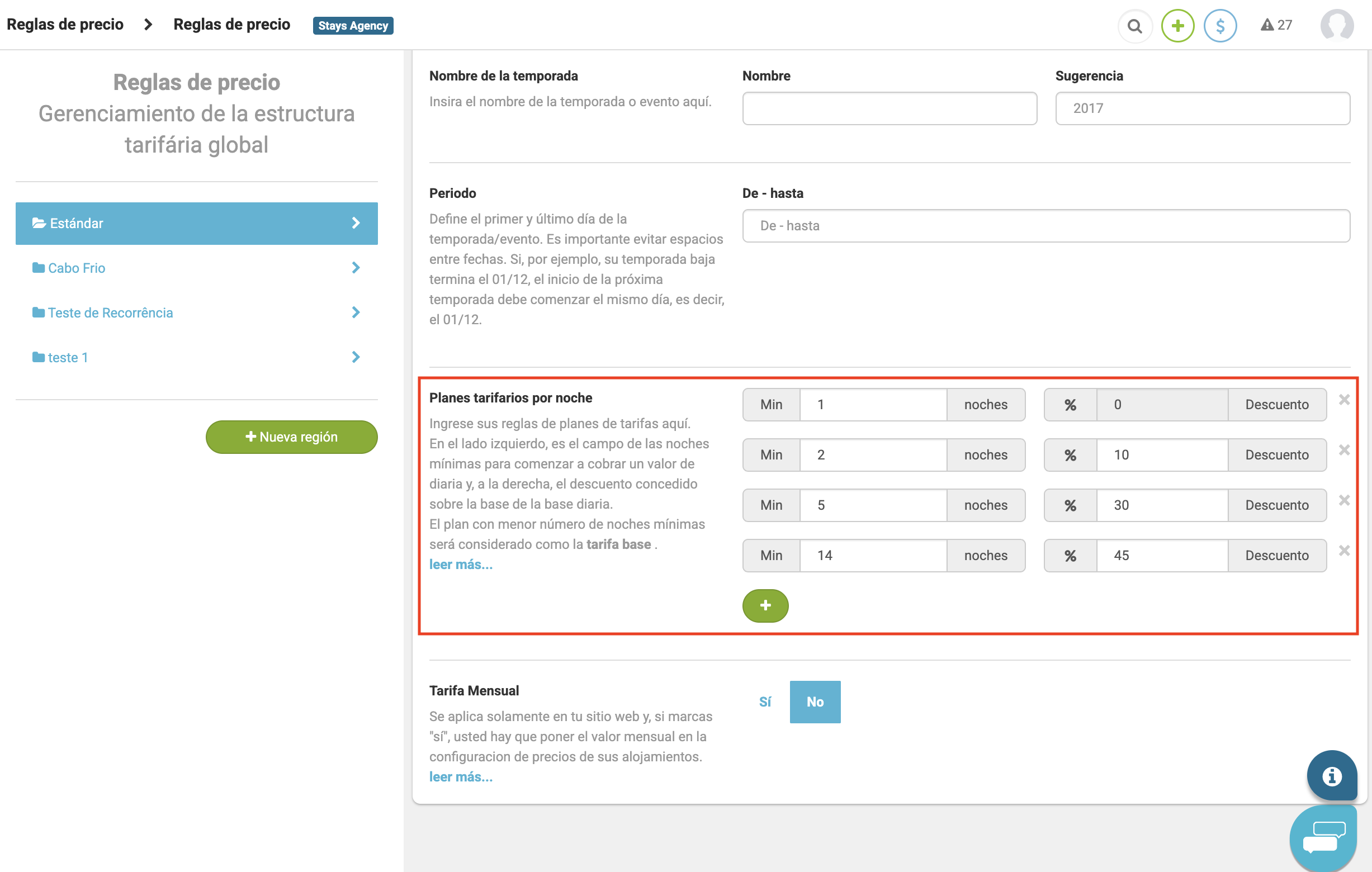
Task: Open leer más link under Planes tarifarios
Action: coord(460,565)
